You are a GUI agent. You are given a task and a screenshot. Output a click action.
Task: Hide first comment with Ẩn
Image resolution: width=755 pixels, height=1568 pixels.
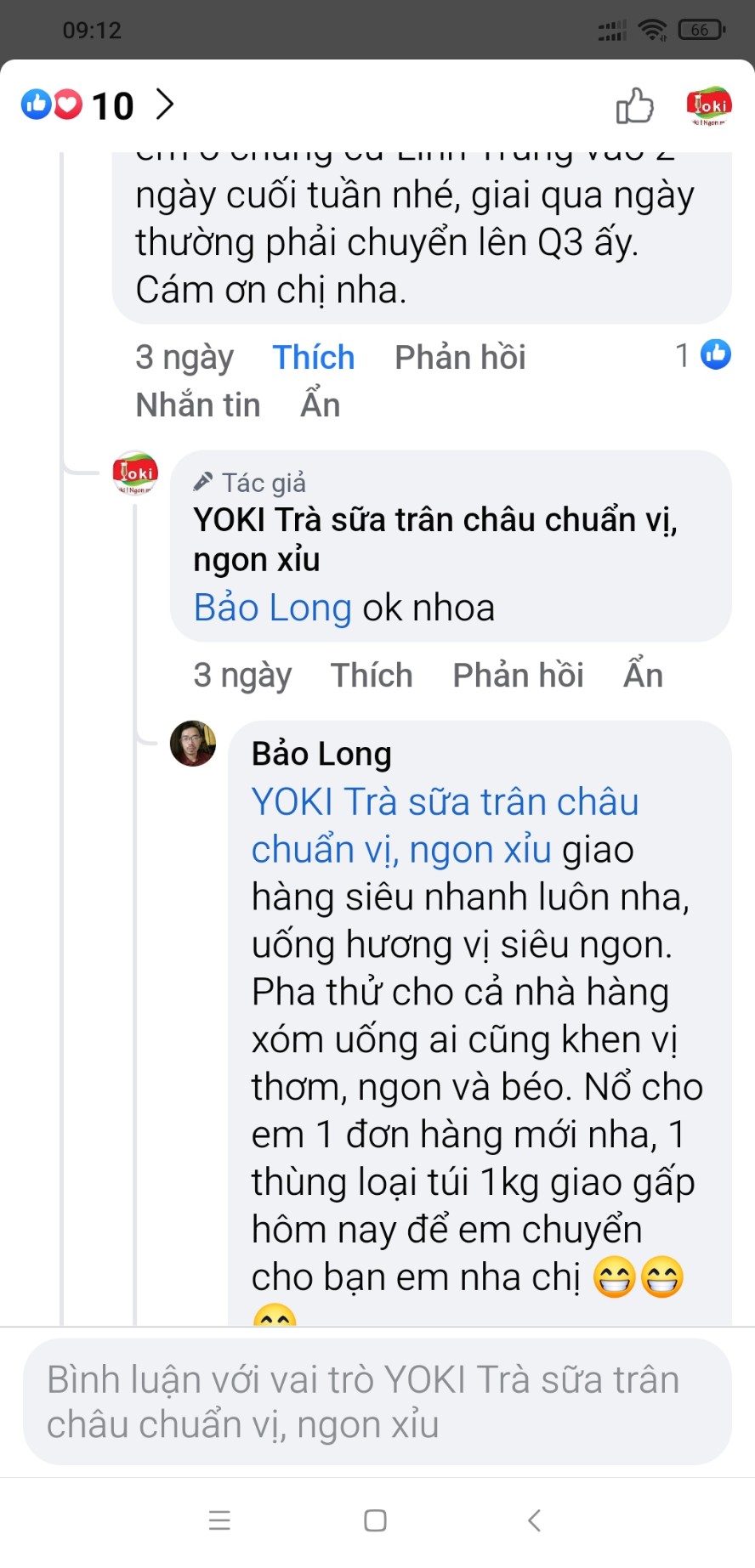pos(321,405)
